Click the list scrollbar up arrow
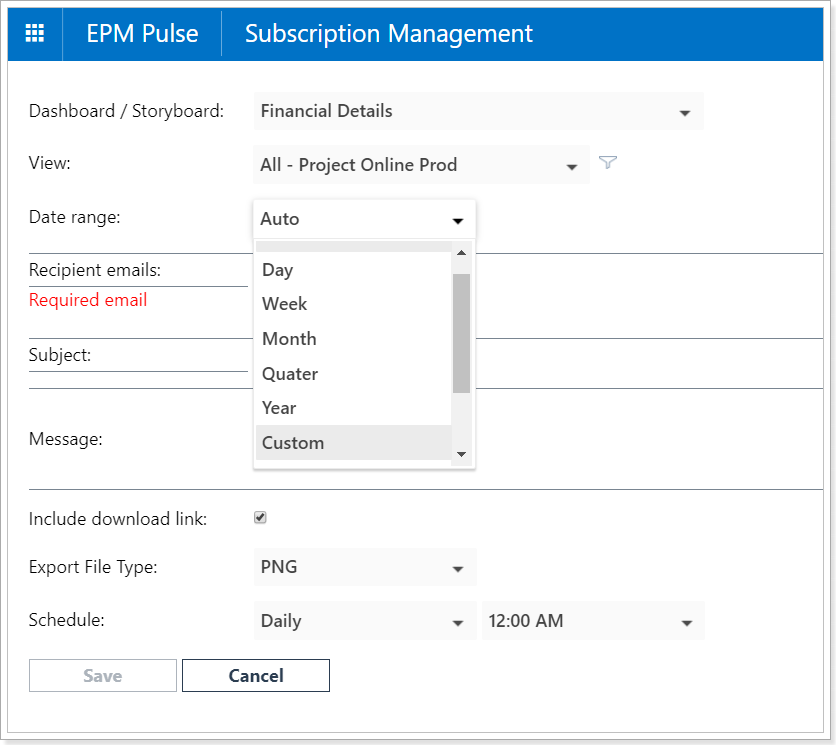This screenshot has width=836, height=745. point(462,253)
